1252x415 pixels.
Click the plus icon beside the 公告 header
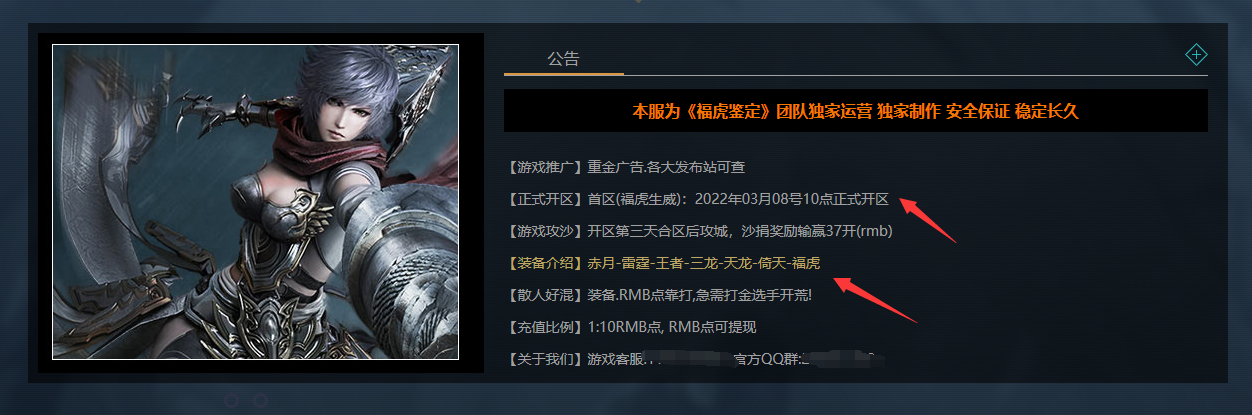[1196, 55]
